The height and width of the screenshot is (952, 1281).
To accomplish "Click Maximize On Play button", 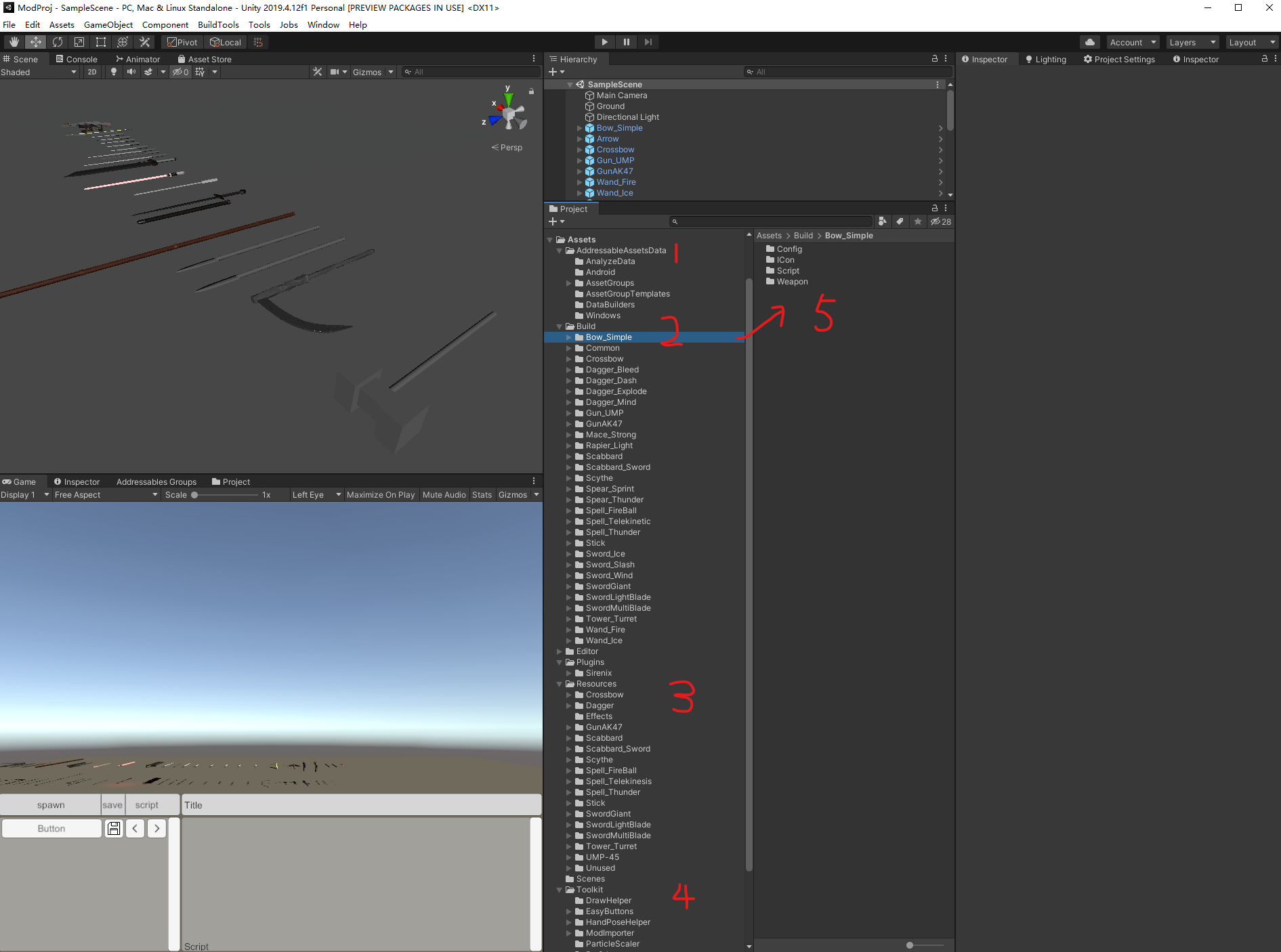I will pos(381,494).
